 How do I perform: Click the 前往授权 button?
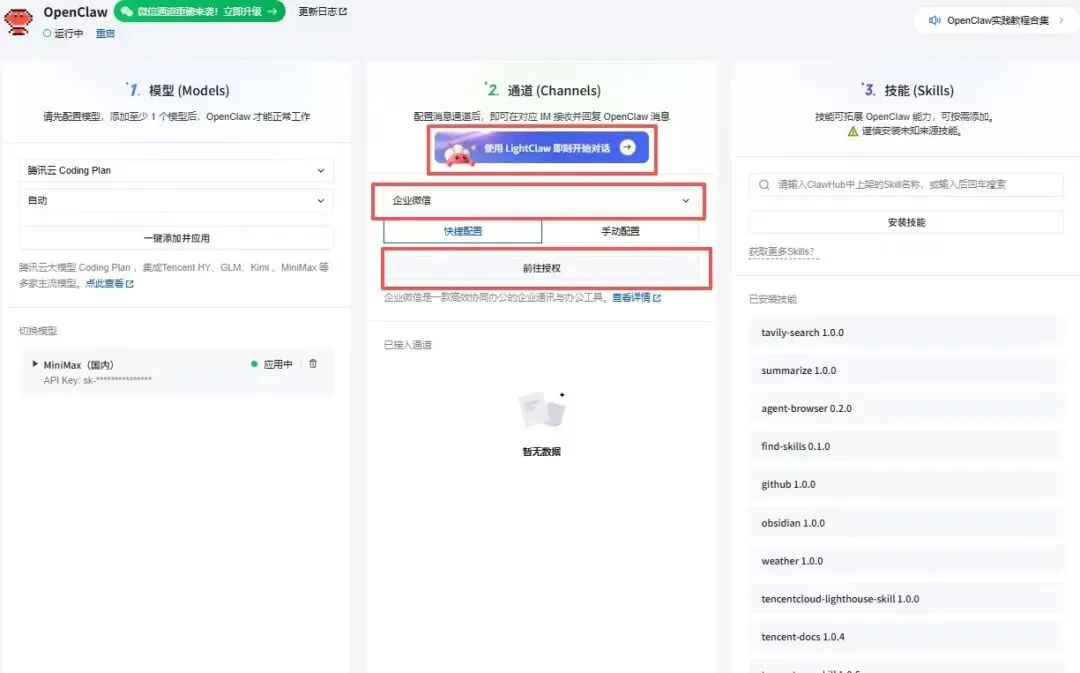(x=541, y=268)
